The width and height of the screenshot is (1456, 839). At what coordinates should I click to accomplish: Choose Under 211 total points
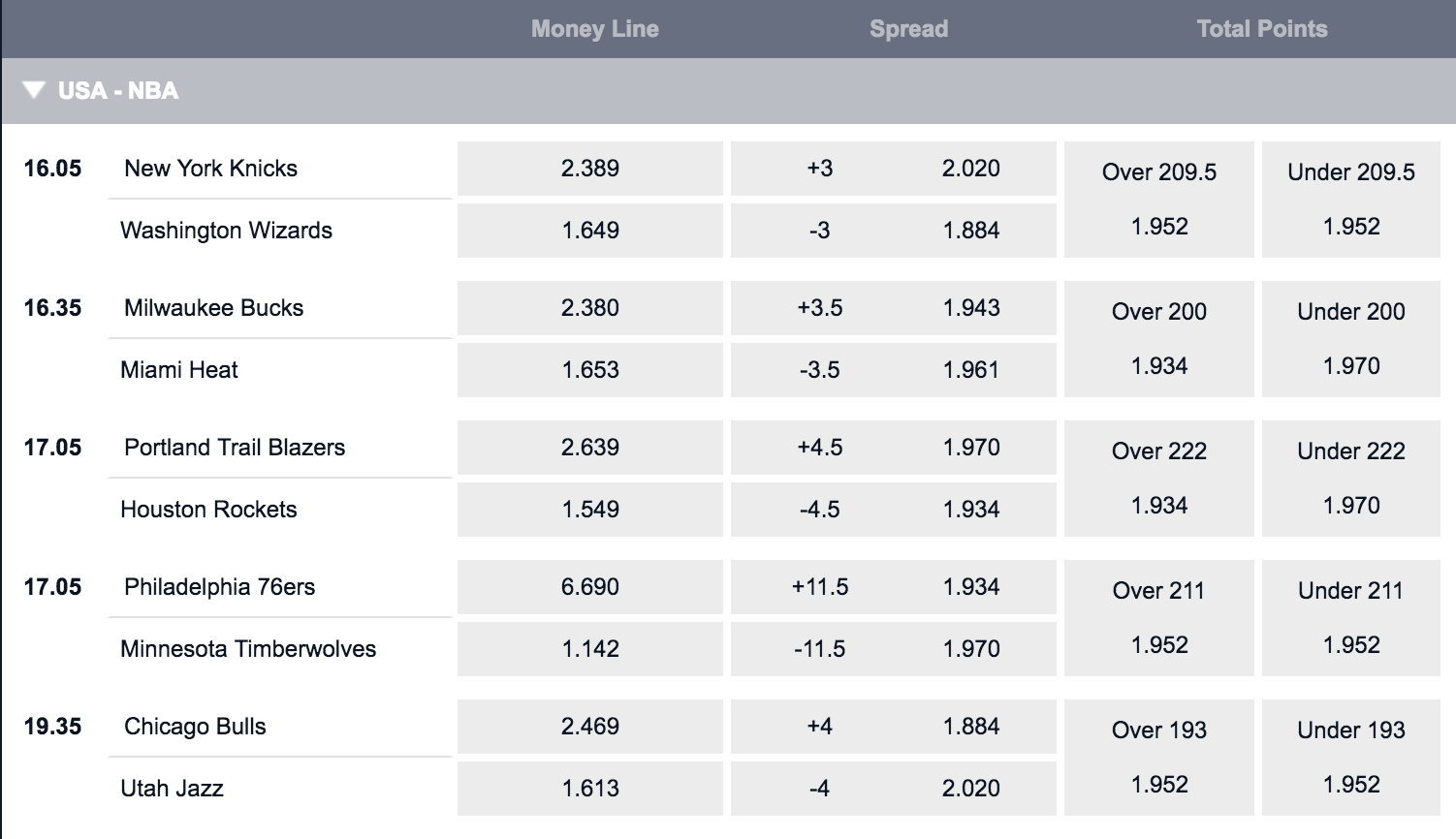1351,618
